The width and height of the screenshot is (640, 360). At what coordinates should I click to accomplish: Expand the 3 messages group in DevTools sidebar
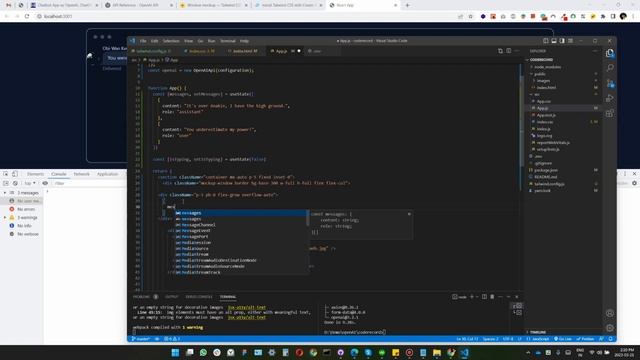point(5,193)
